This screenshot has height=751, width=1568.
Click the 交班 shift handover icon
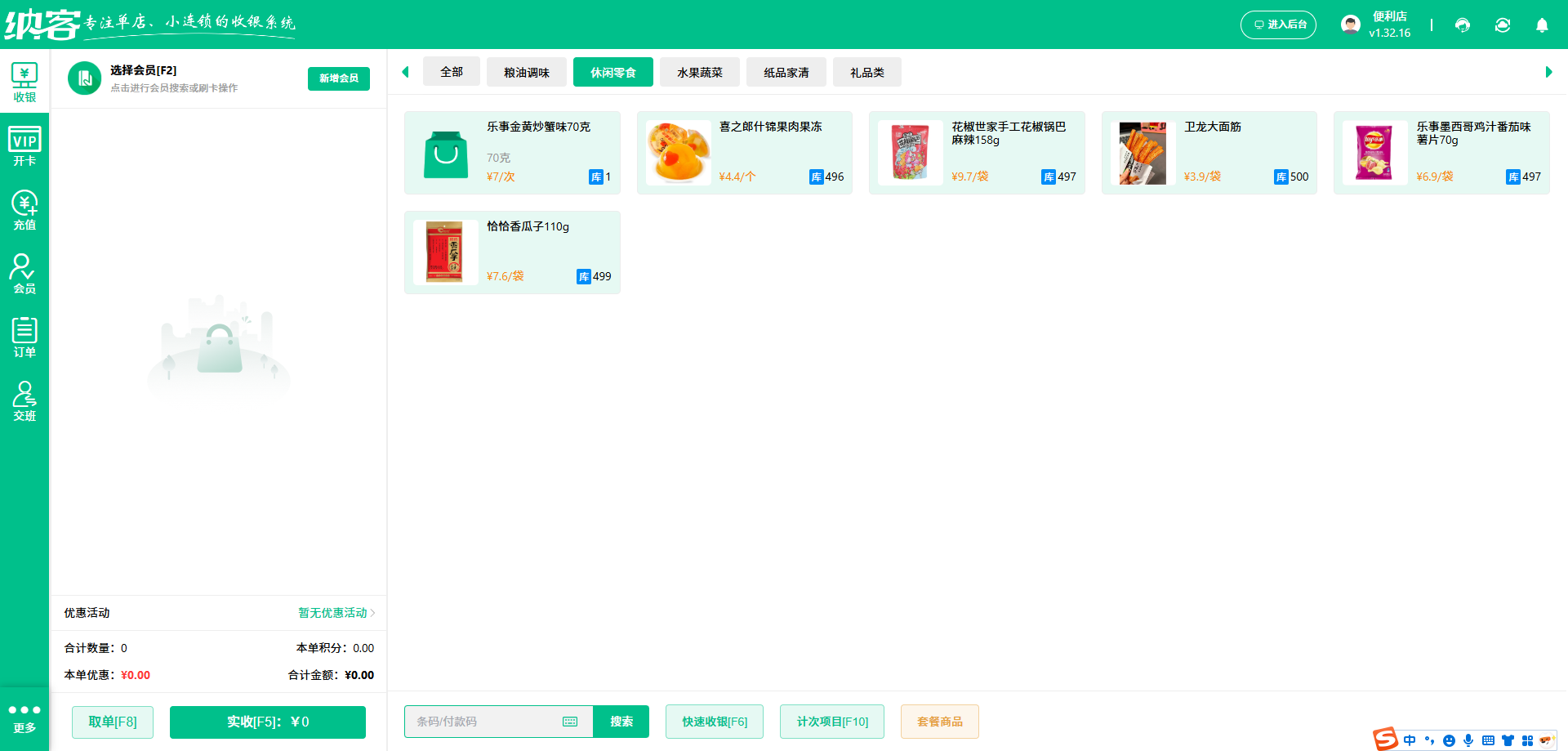(x=24, y=400)
